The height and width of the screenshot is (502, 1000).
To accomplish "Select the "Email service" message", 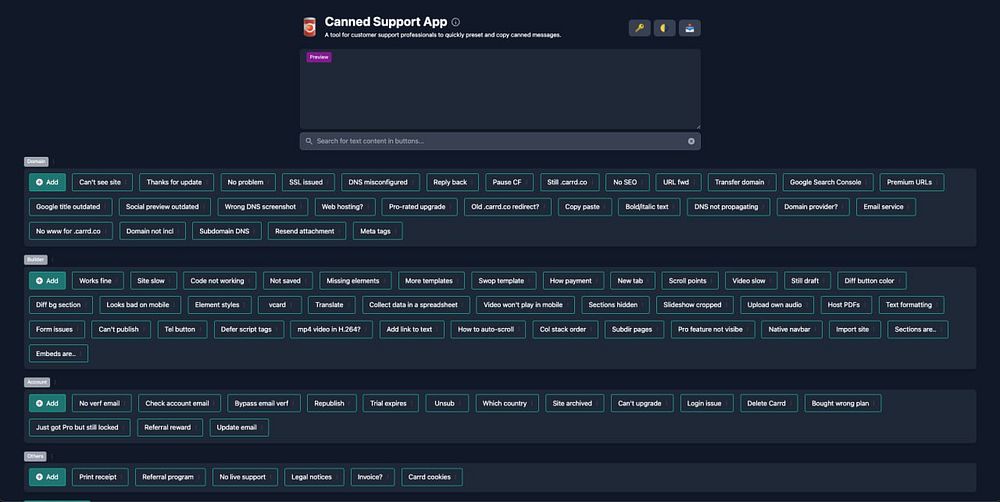I will pyautogui.click(x=886, y=207).
